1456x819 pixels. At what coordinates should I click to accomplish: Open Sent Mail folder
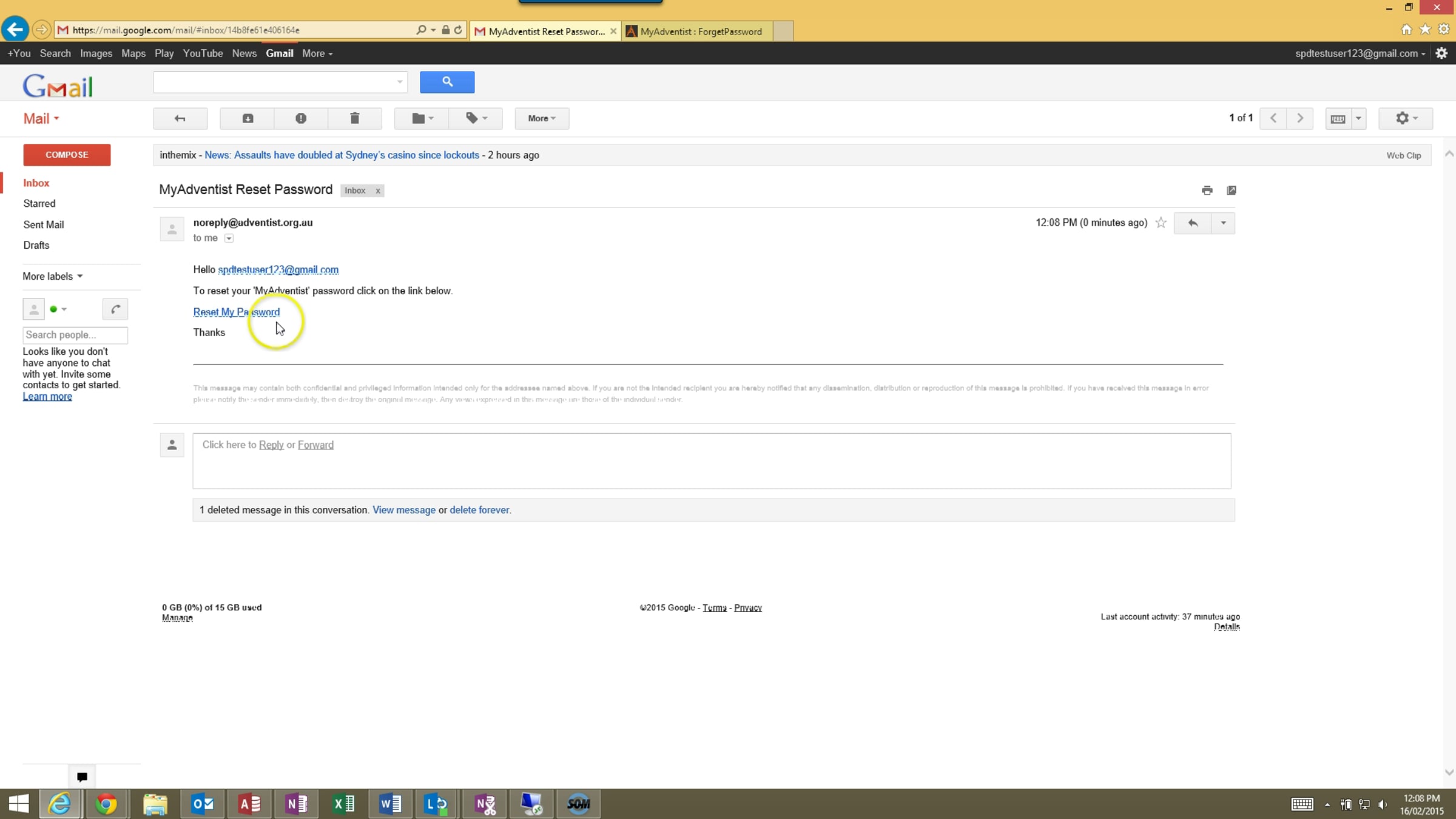tap(44, 224)
